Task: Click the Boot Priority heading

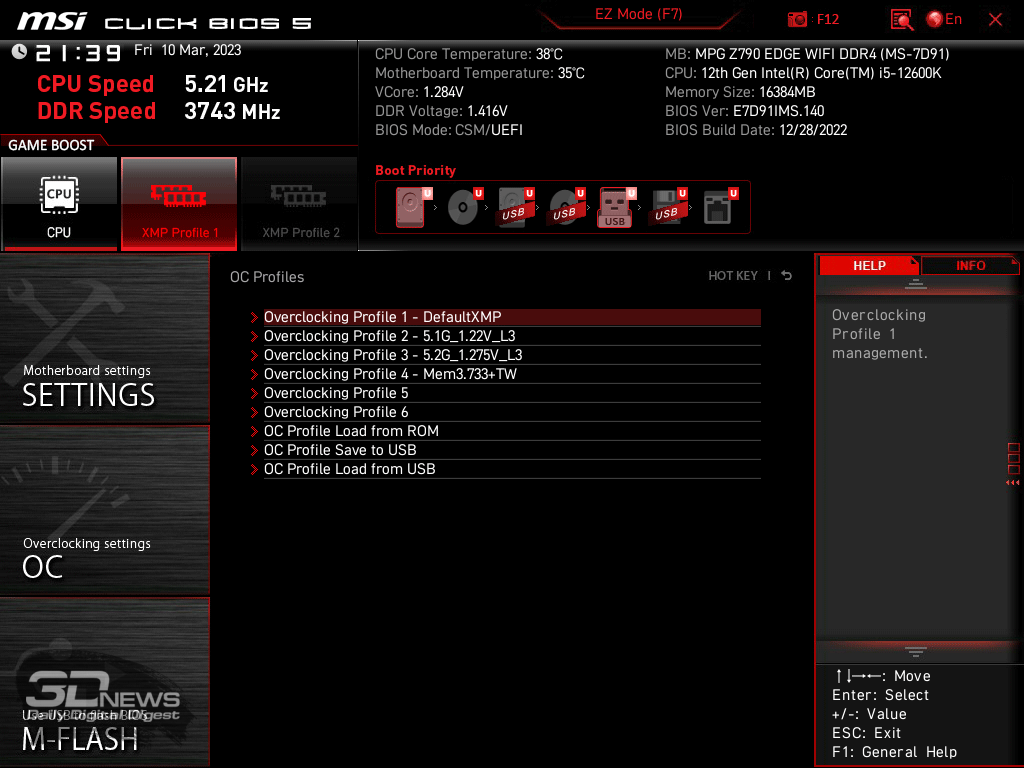Action: click(415, 170)
